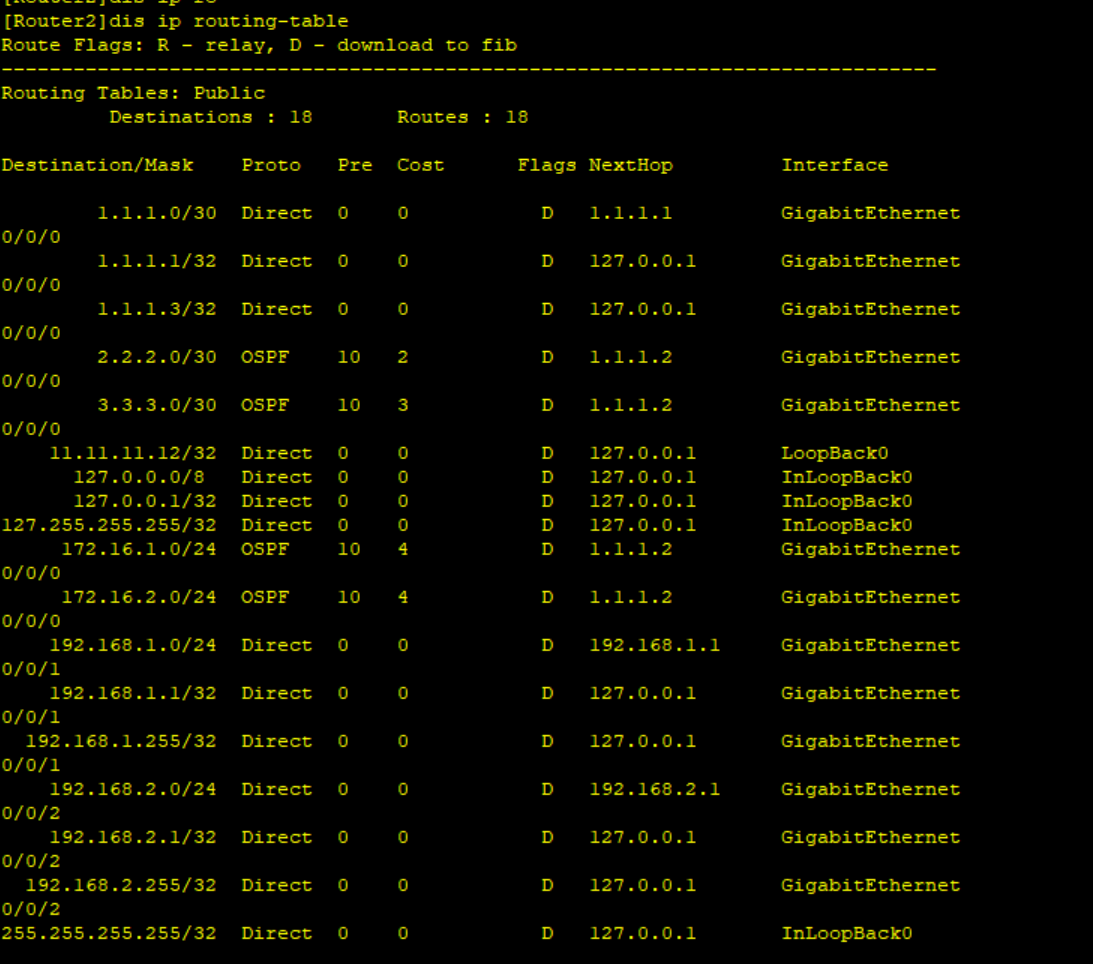The height and width of the screenshot is (964, 1093).
Task: Click the 11.11.11.12/32 loopback destination
Action: pyautogui.click(x=133, y=453)
